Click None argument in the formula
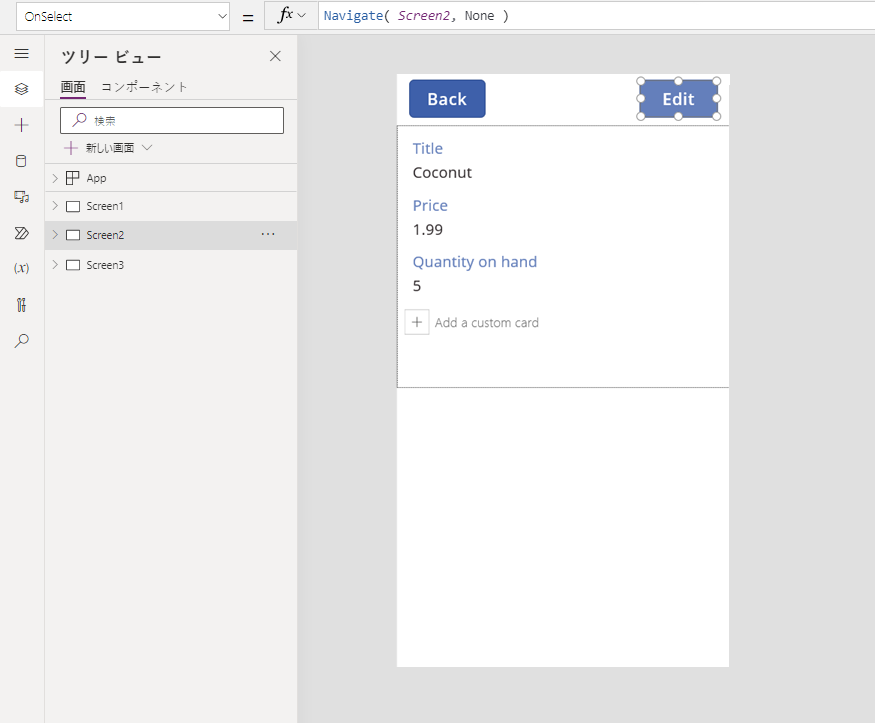This screenshot has width=875, height=723. click(x=479, y=16)
